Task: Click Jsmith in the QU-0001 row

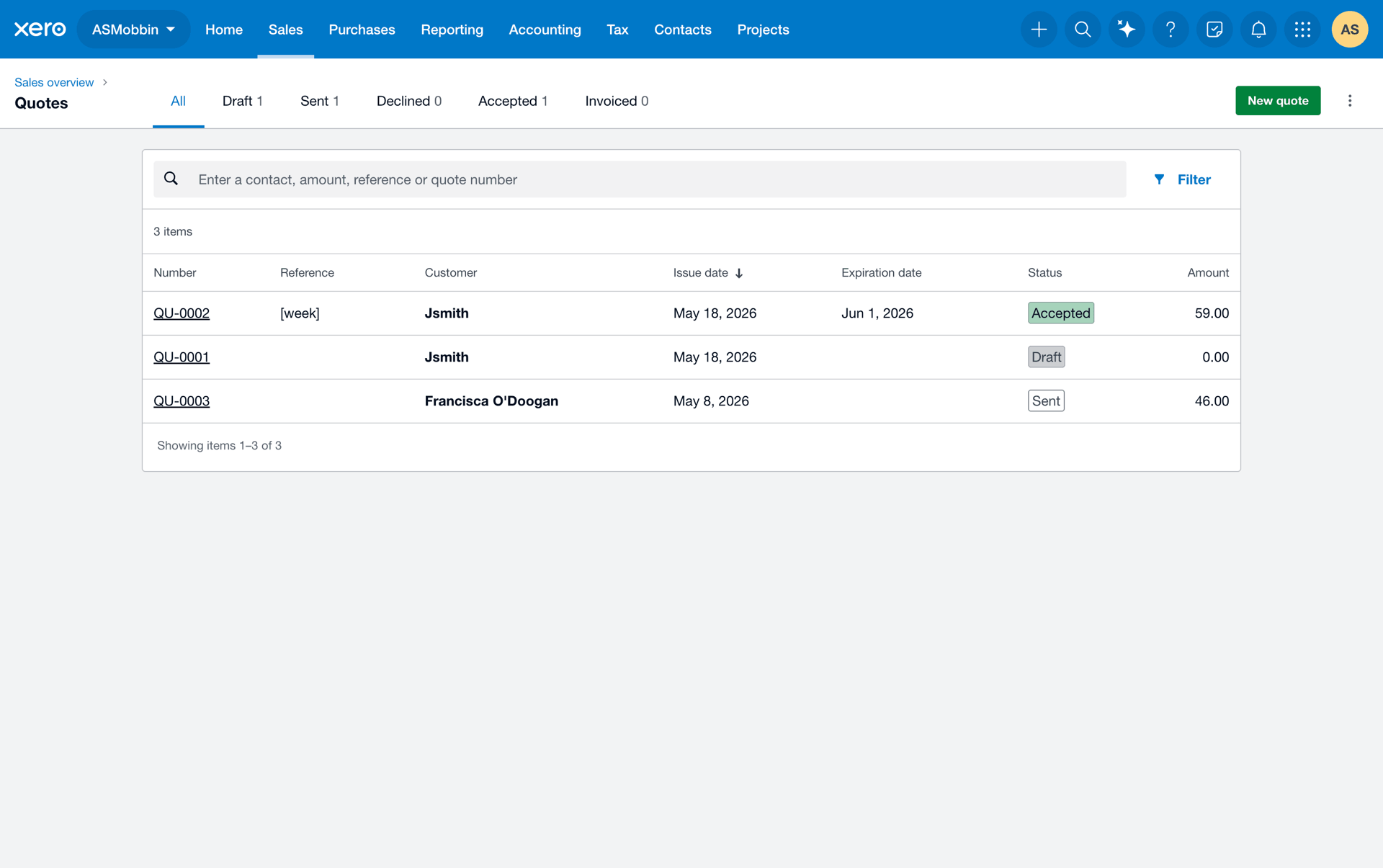Action: [447, 357]
